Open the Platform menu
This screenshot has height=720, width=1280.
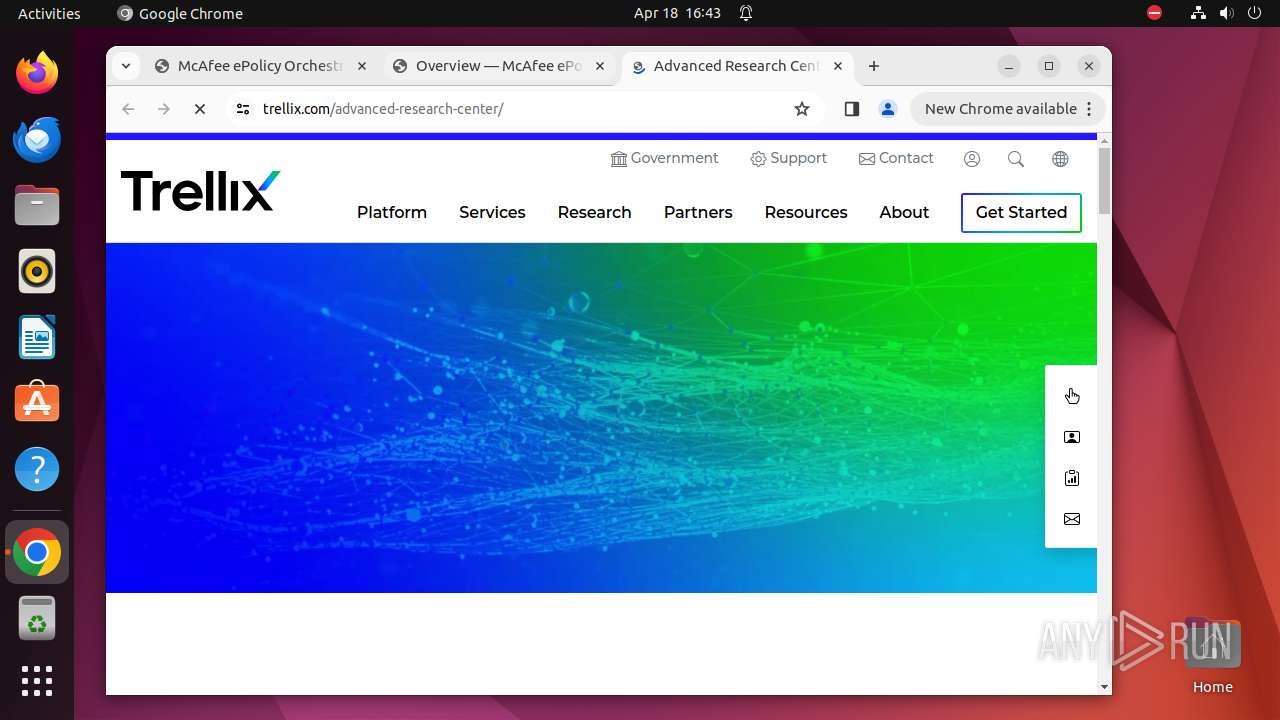392,212
